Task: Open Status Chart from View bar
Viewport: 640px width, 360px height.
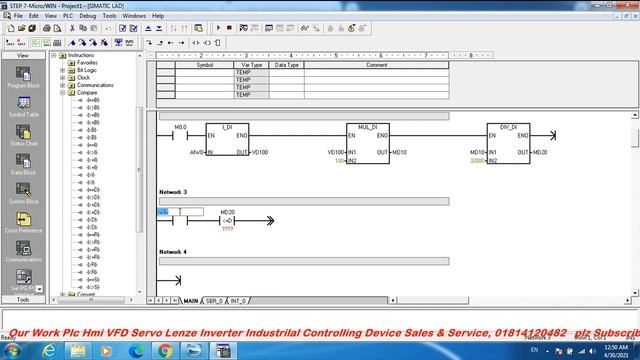Action: click(23, 136)
